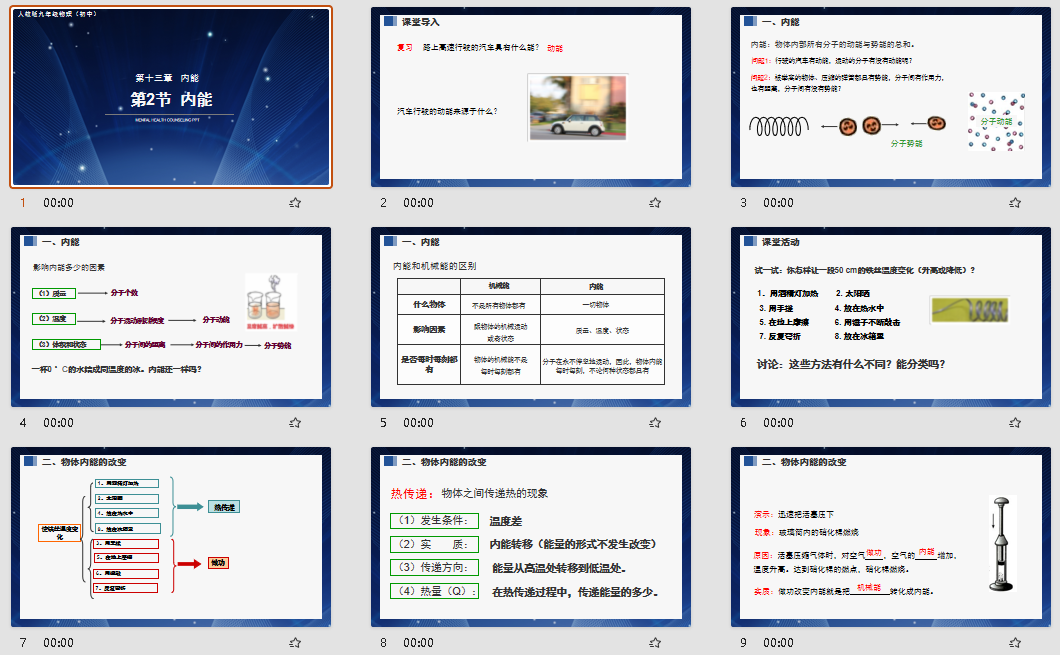Select slide 4 about factors affecting internal energy
1060x655 pixels.
(x=171, y=318)
